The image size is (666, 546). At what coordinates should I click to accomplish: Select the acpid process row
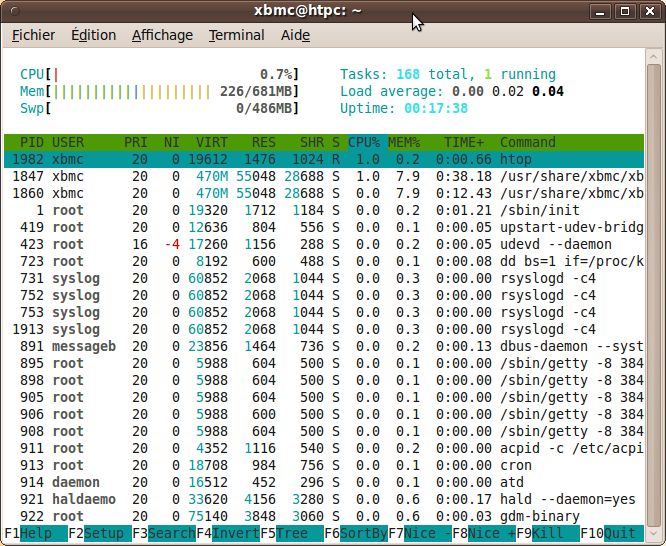pos(324,448)
